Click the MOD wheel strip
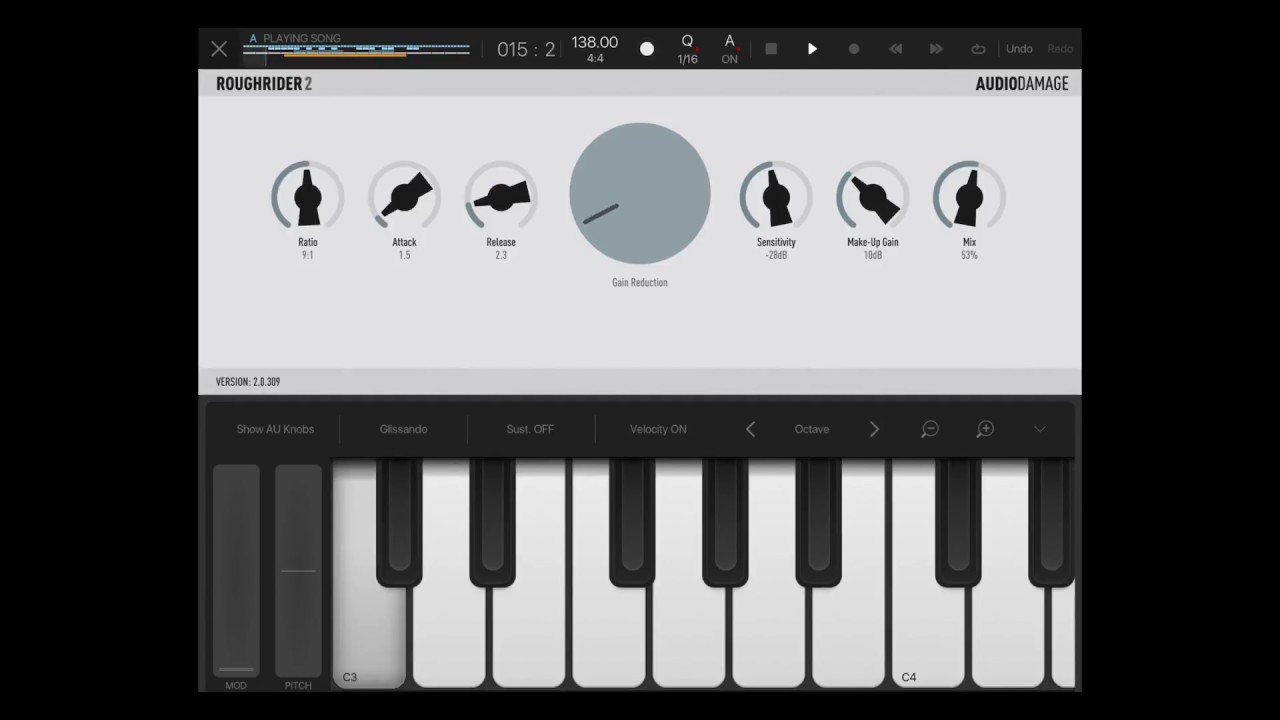This screenshot has width=1280, height=720. pyautogui.click(x=236, y=571)
